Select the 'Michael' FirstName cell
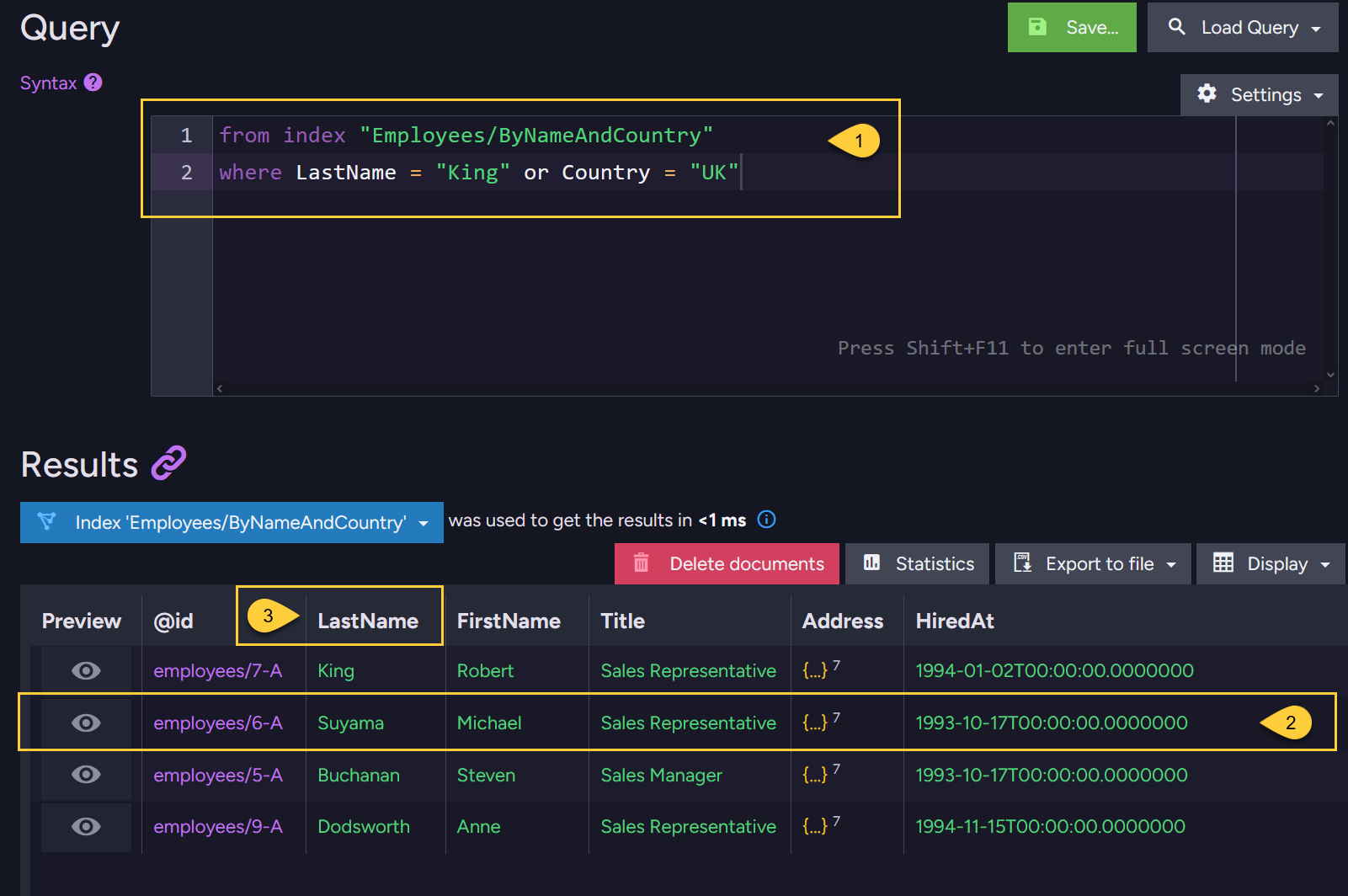Viewport: 1348px width, 896px height. click(489, 723)
